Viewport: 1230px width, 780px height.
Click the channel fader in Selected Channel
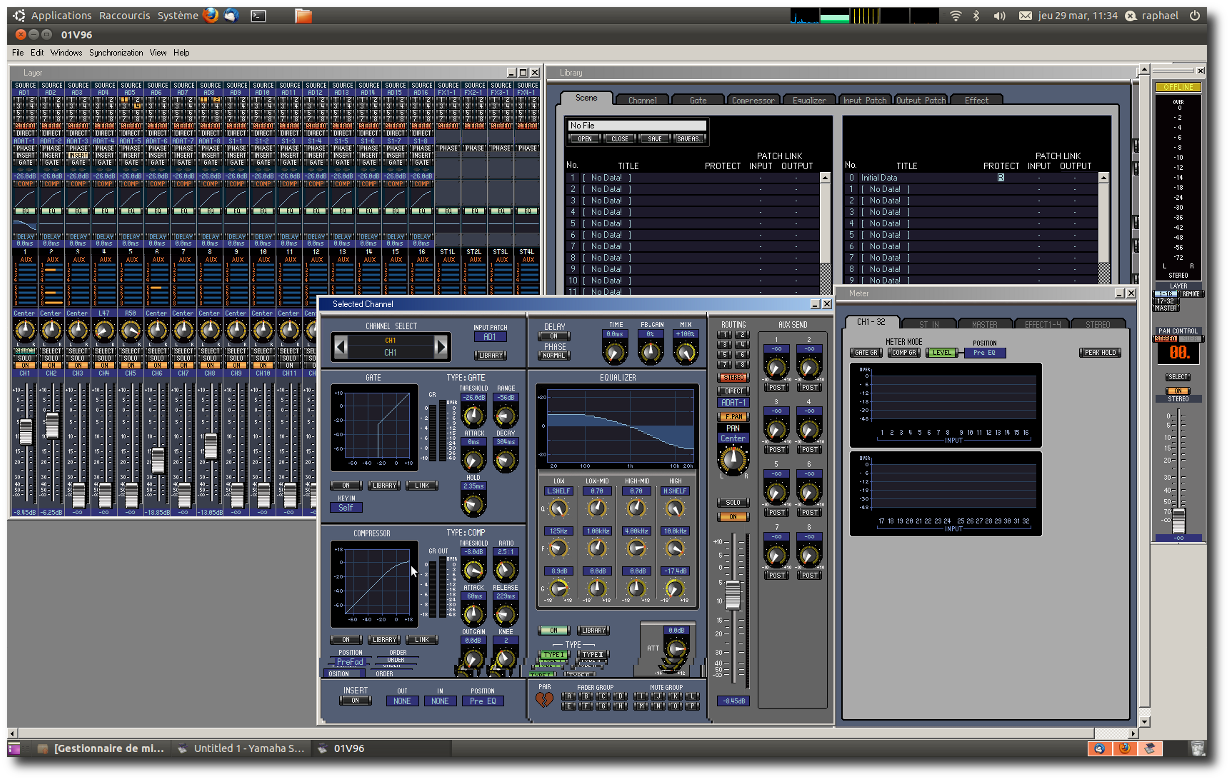733,595
